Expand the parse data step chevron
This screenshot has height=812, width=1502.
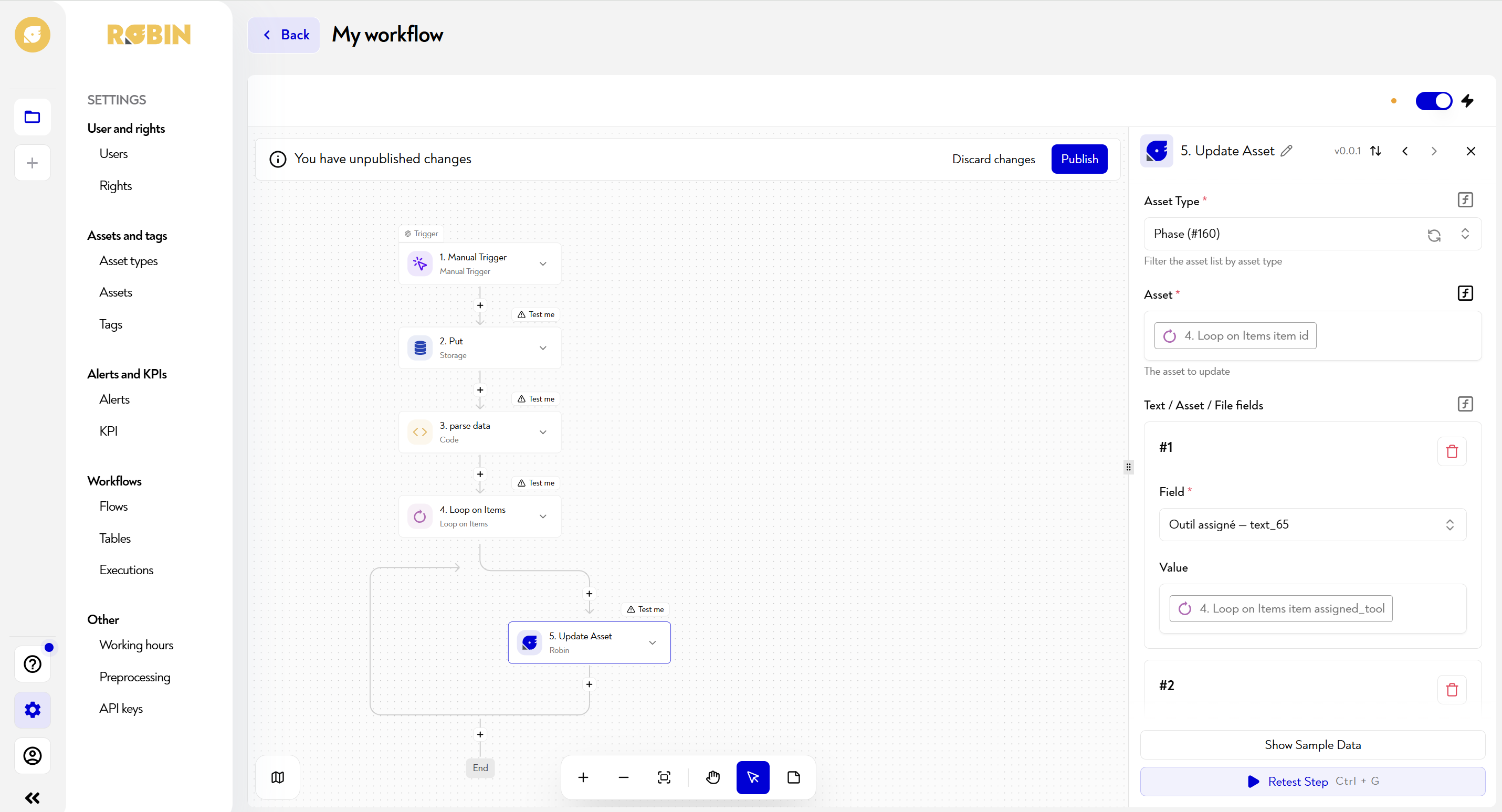click(543, 432)
